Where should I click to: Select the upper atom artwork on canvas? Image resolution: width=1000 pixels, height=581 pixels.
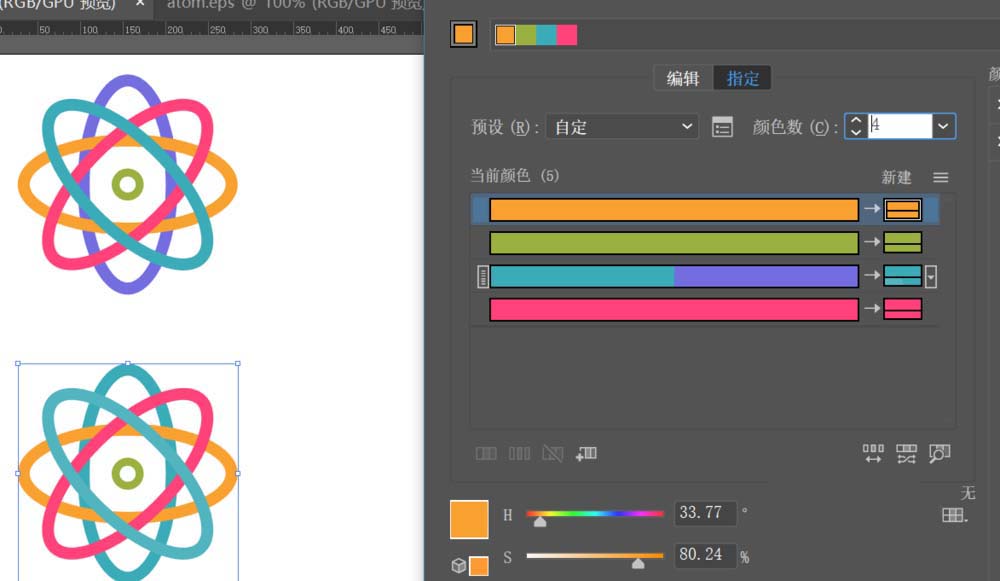coord(128,184)
